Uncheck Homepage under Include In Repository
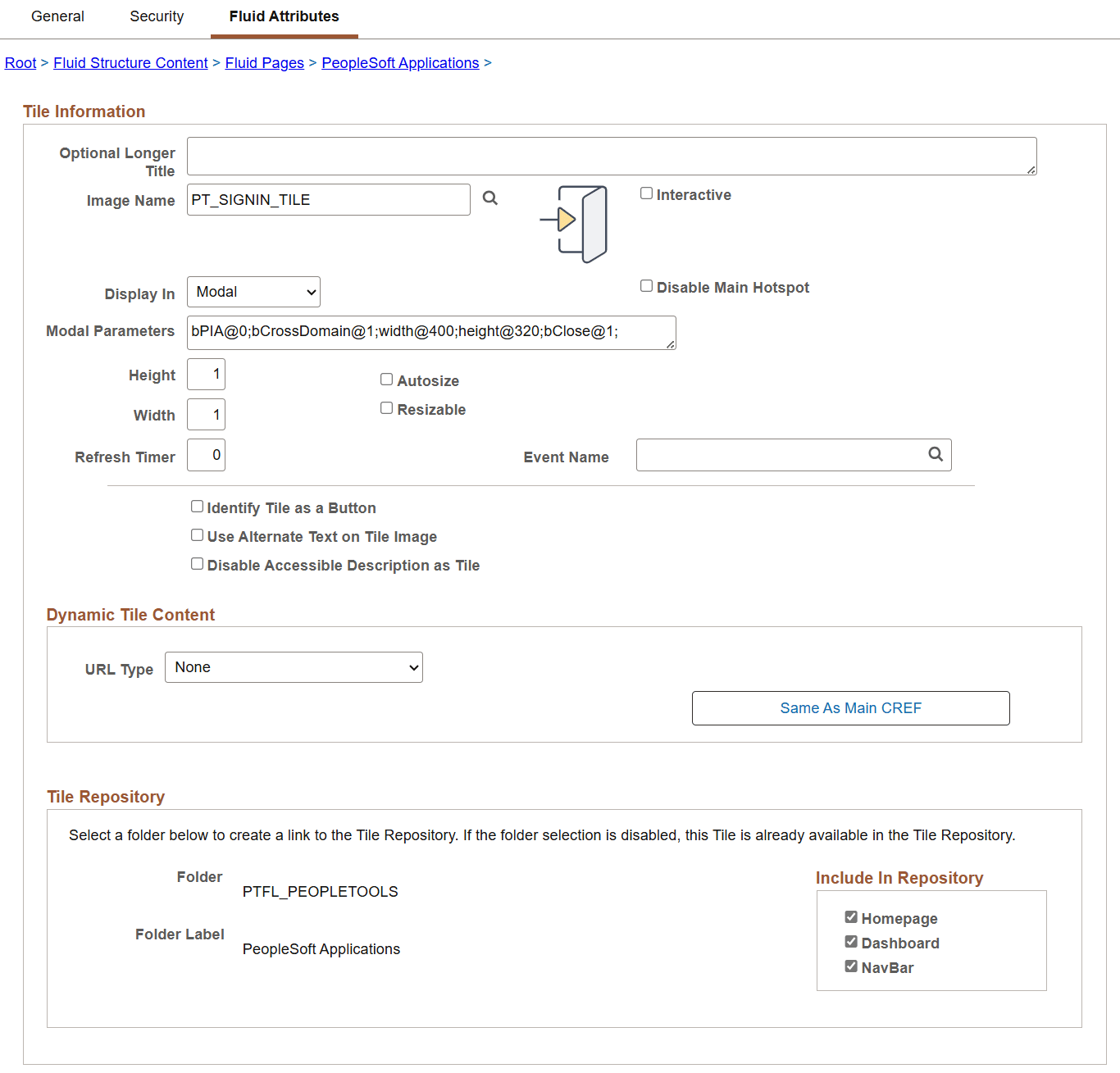 click(x=851, y=916)
